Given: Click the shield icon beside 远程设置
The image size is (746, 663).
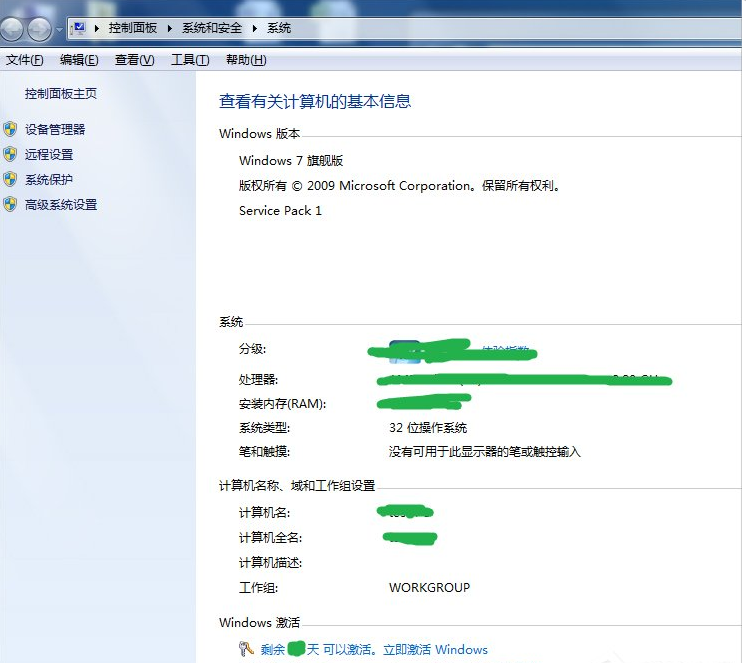Looking at the screenshot, I should coord(10,154).
